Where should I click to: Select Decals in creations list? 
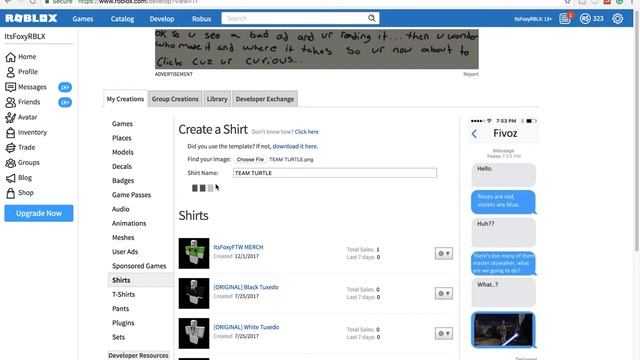tap(122, 166)
